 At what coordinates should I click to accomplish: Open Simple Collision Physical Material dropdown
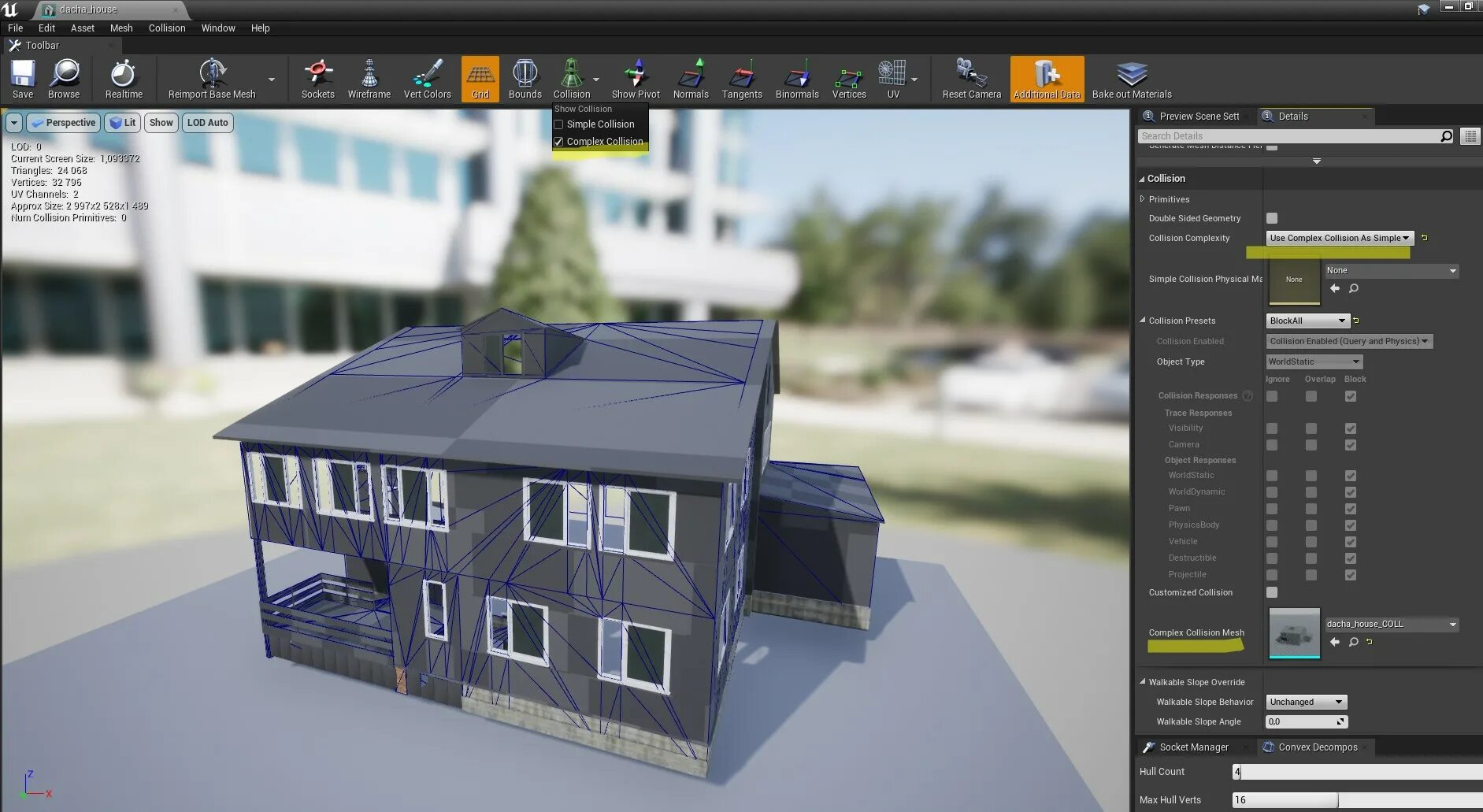(x=1392, y=271)
